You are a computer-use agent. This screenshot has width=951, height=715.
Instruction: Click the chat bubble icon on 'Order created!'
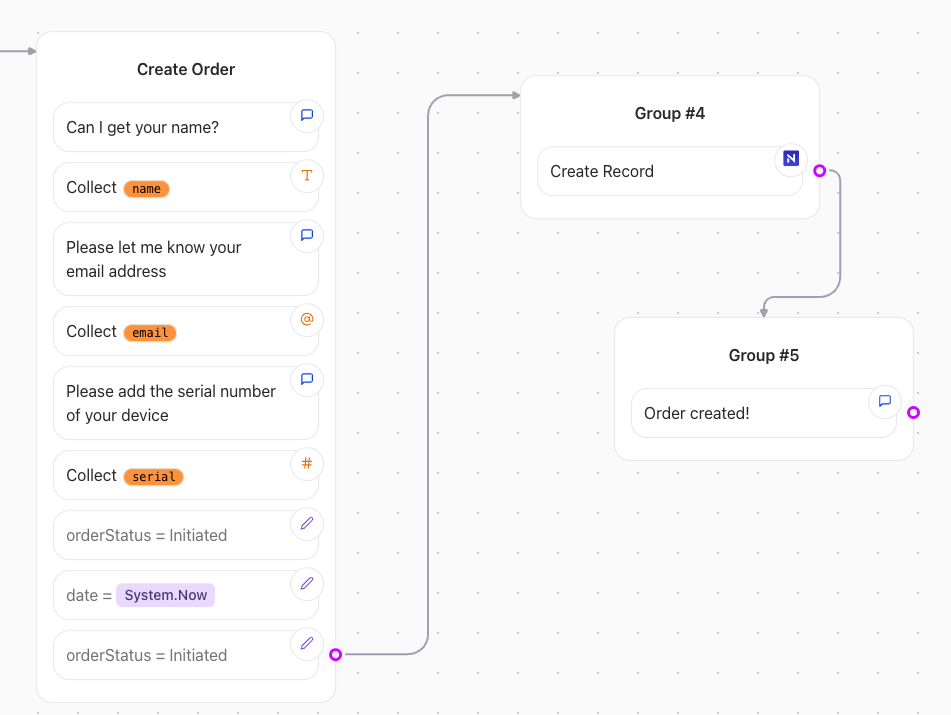[885, 401]
